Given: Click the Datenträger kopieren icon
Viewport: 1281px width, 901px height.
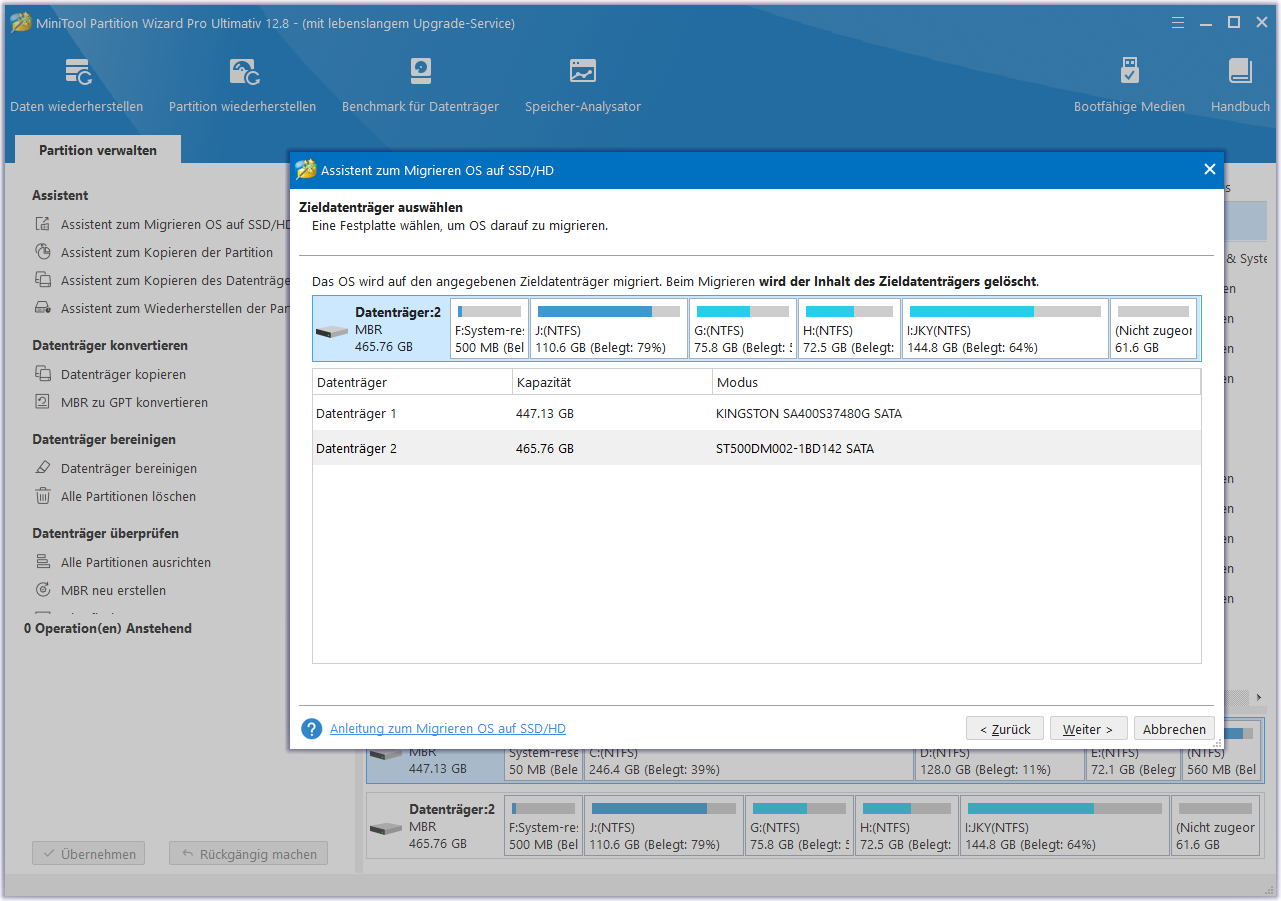Looking at the screenshot, I should click(43, 375).
